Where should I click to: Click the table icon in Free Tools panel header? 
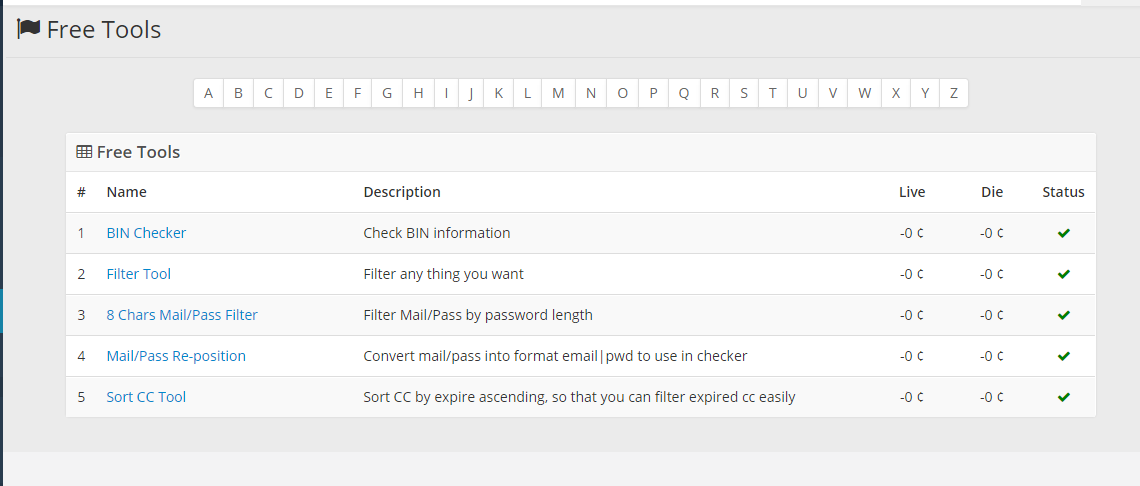click(x=84, y=152)
